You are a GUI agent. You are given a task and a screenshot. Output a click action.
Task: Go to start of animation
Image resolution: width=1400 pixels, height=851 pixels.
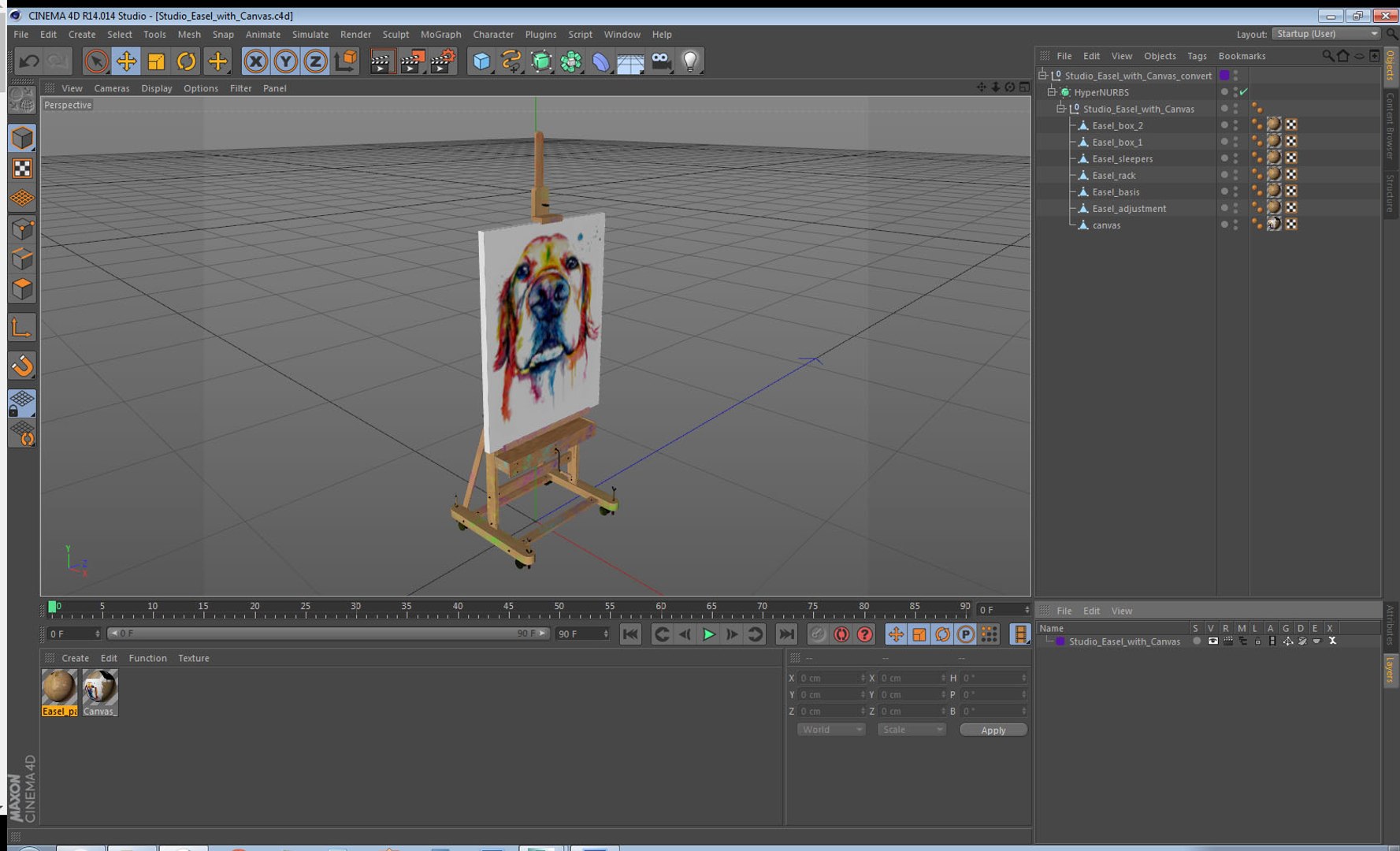(x=630, y=634)
